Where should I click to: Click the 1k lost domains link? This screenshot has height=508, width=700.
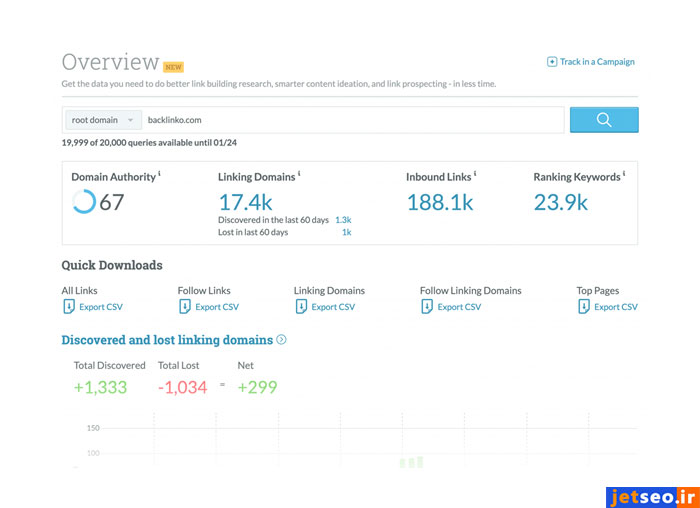click(346, 232)
